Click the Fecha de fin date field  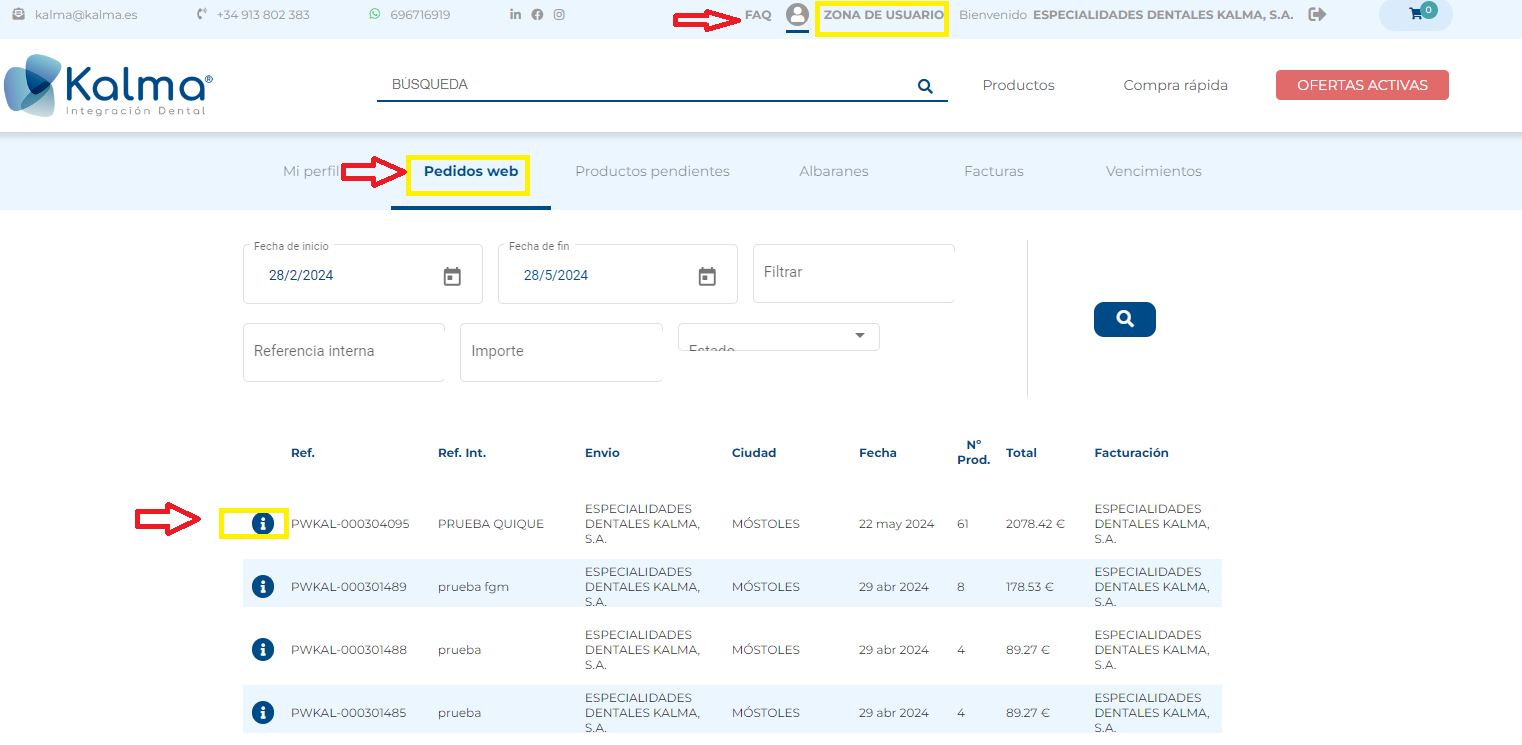tap(618, 274)
